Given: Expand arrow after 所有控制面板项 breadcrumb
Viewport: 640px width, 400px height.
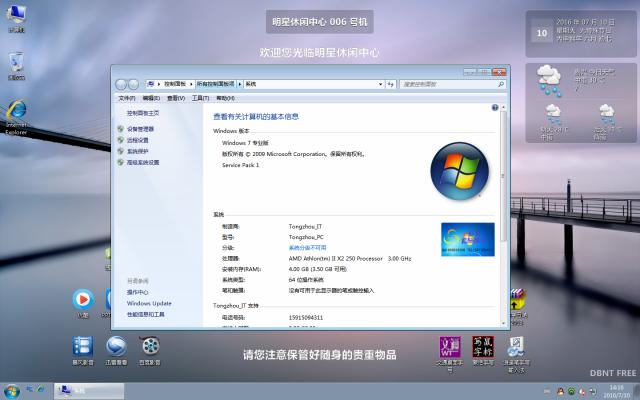Looking at the screenshot, I should (240, 84).
